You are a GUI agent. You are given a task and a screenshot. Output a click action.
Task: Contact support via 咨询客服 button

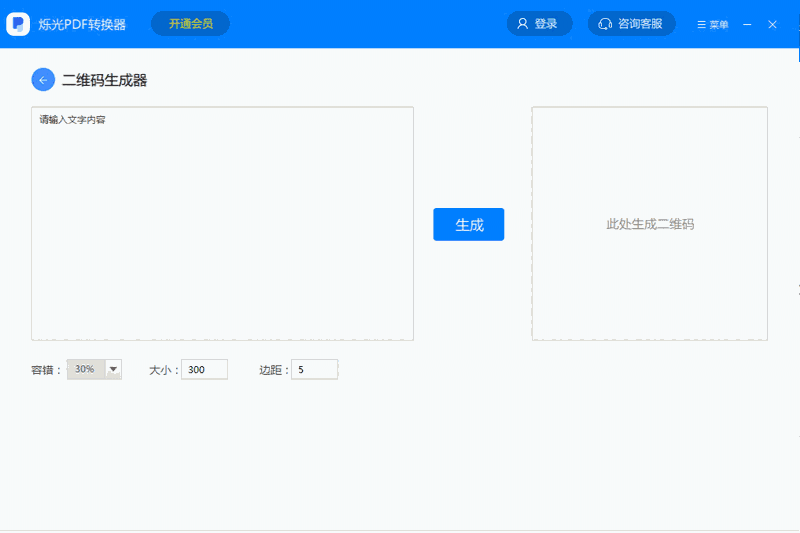(632, 23)
